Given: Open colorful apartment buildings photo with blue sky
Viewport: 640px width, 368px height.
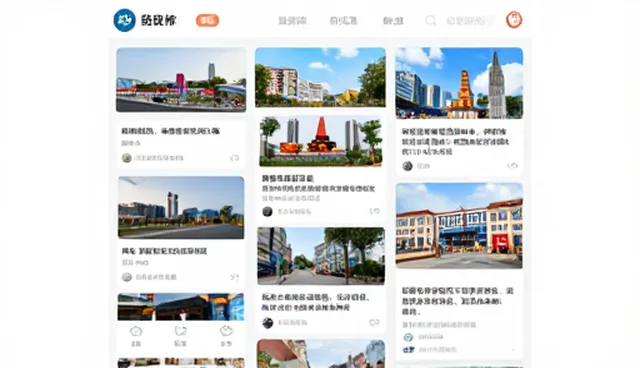Looking at the screenshot, I should tap(320, 77).
